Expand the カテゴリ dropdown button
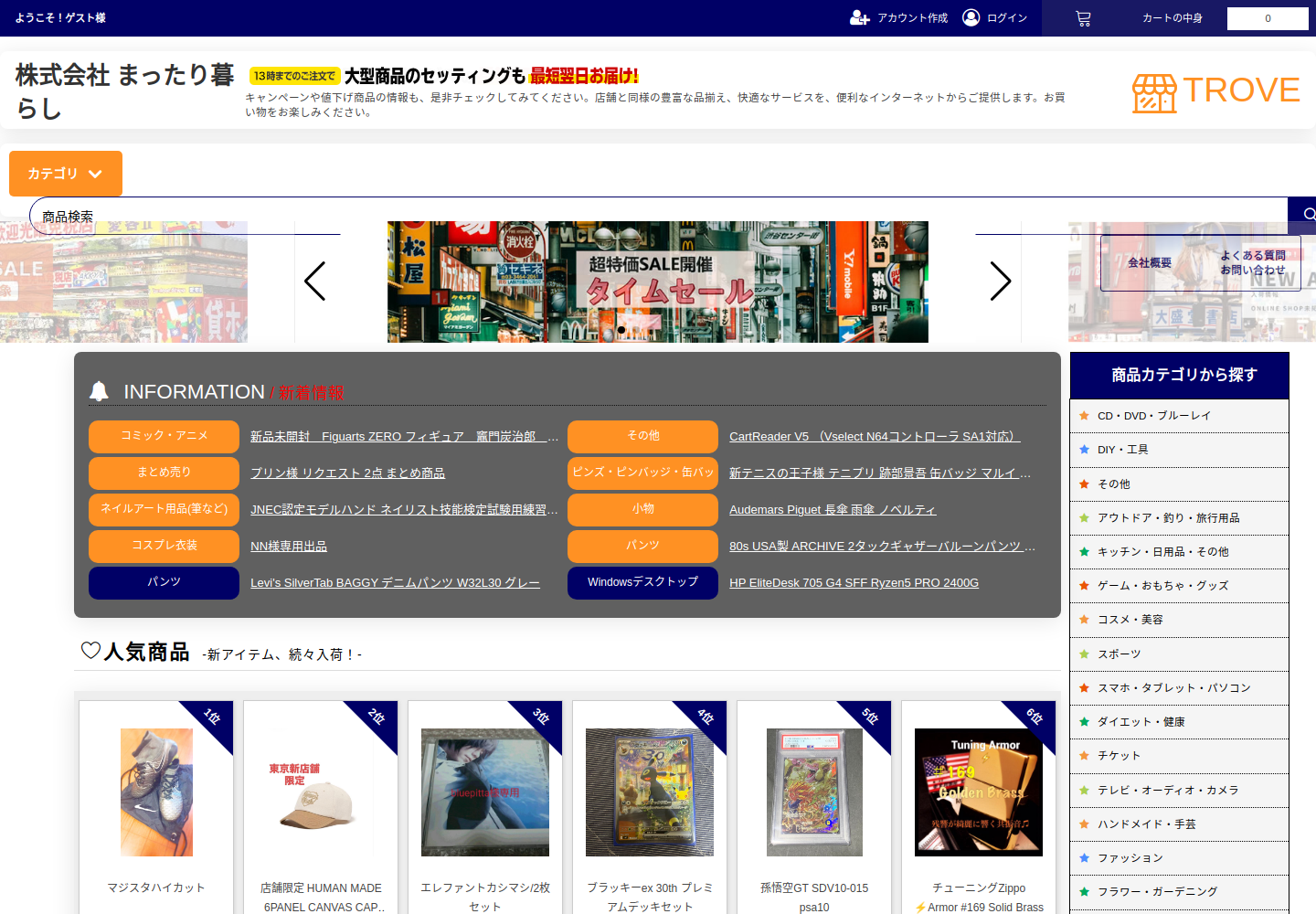Screen dimensions: 1316x914 [66, 174]
